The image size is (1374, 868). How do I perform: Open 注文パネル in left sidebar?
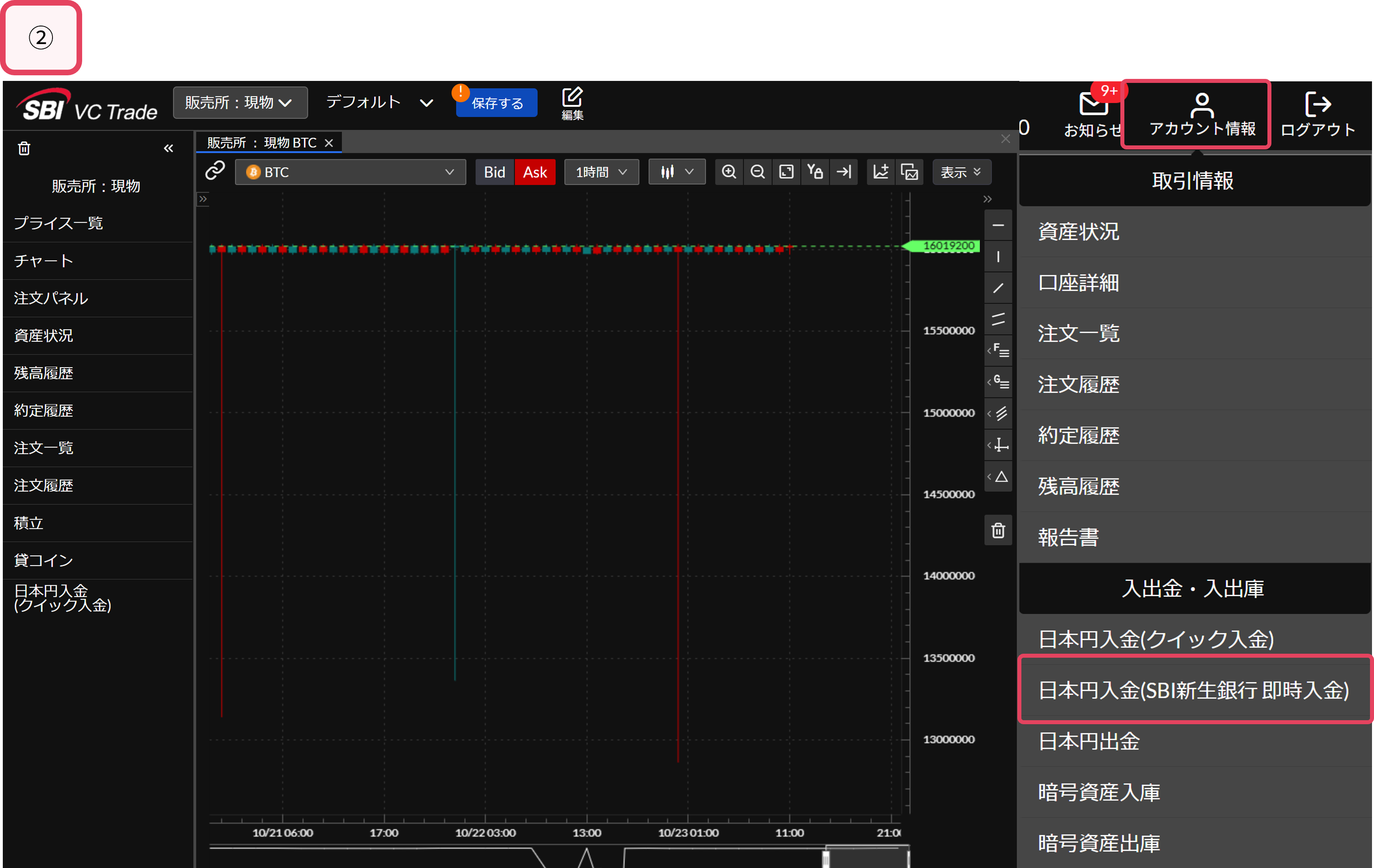coord(98,298)
